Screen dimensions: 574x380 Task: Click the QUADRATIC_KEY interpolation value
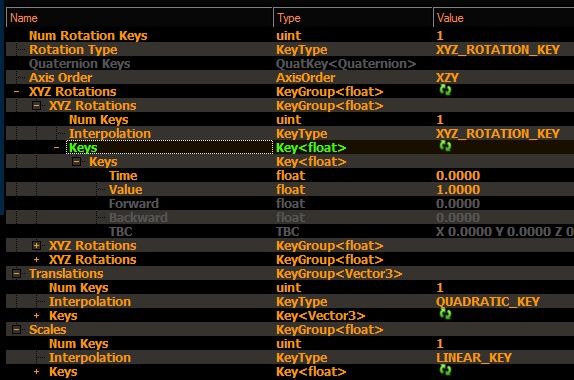pos(488,302)
